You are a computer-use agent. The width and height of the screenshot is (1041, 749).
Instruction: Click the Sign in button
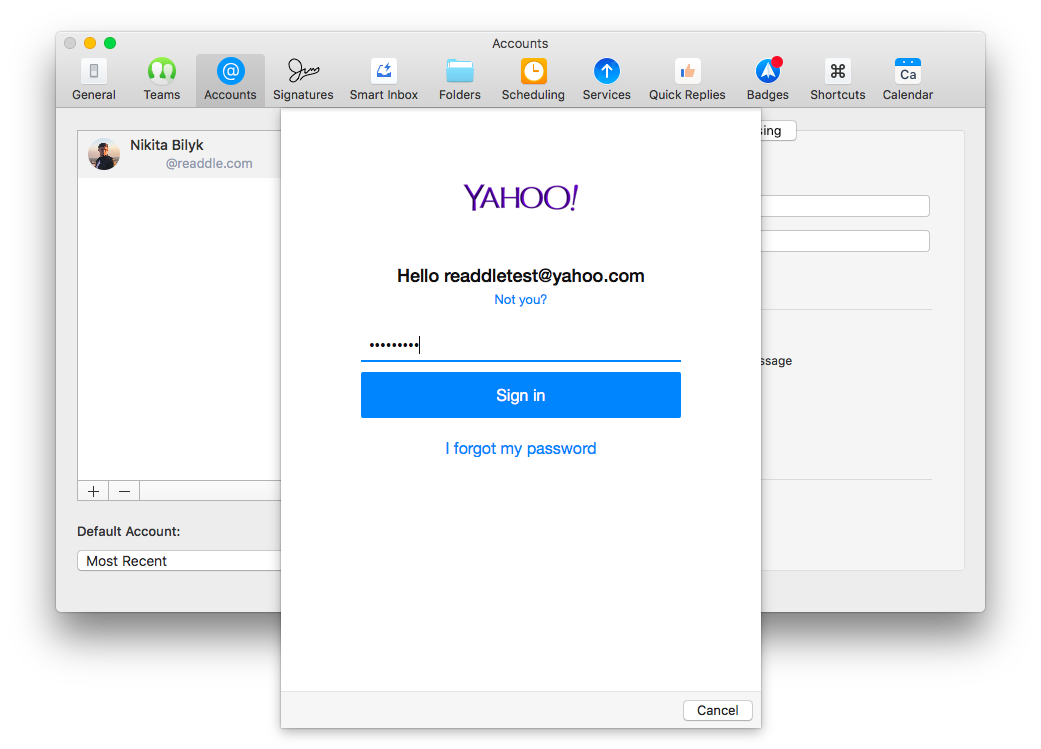coord(520,395)
